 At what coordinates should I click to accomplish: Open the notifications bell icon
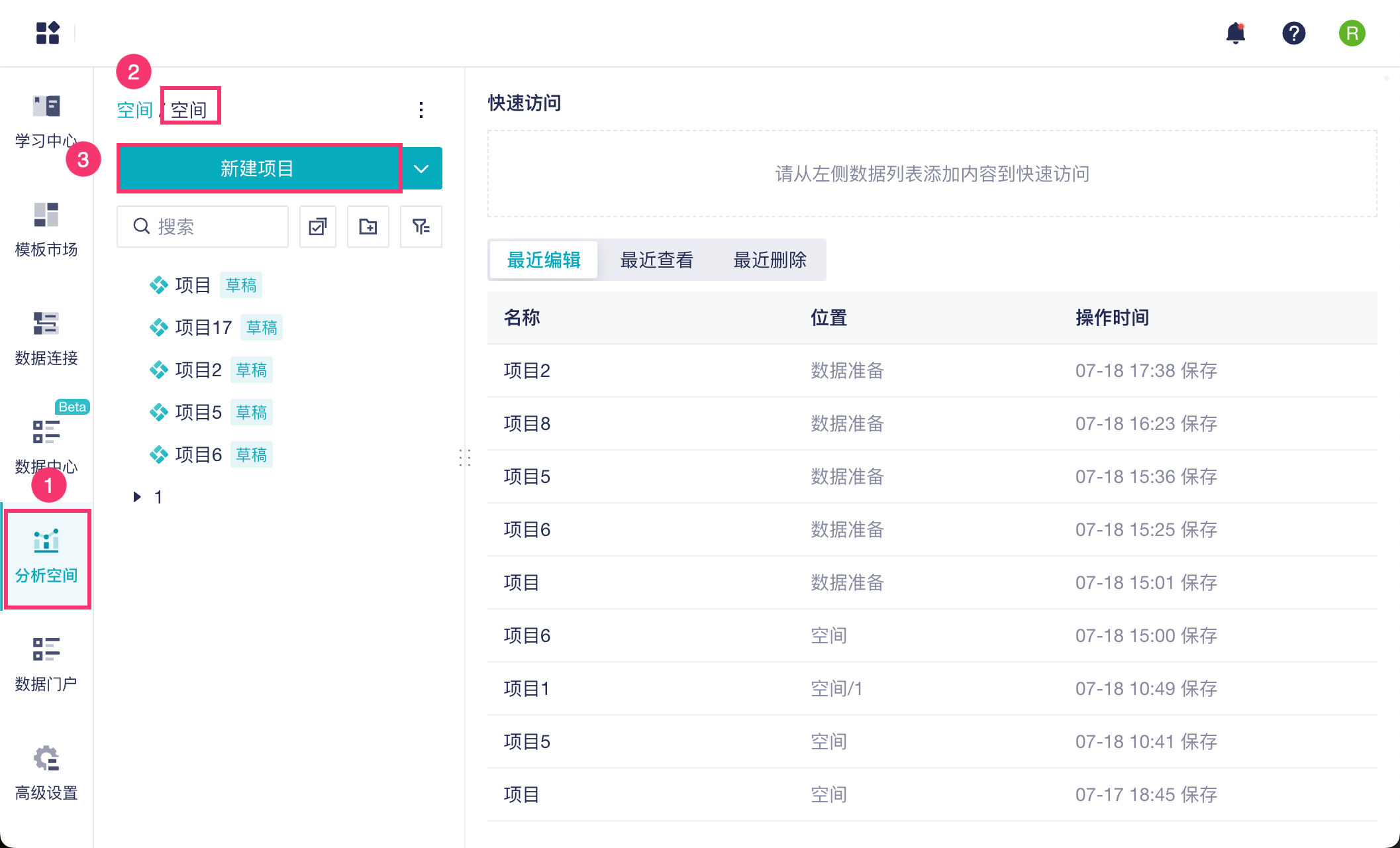[1235, 33]
